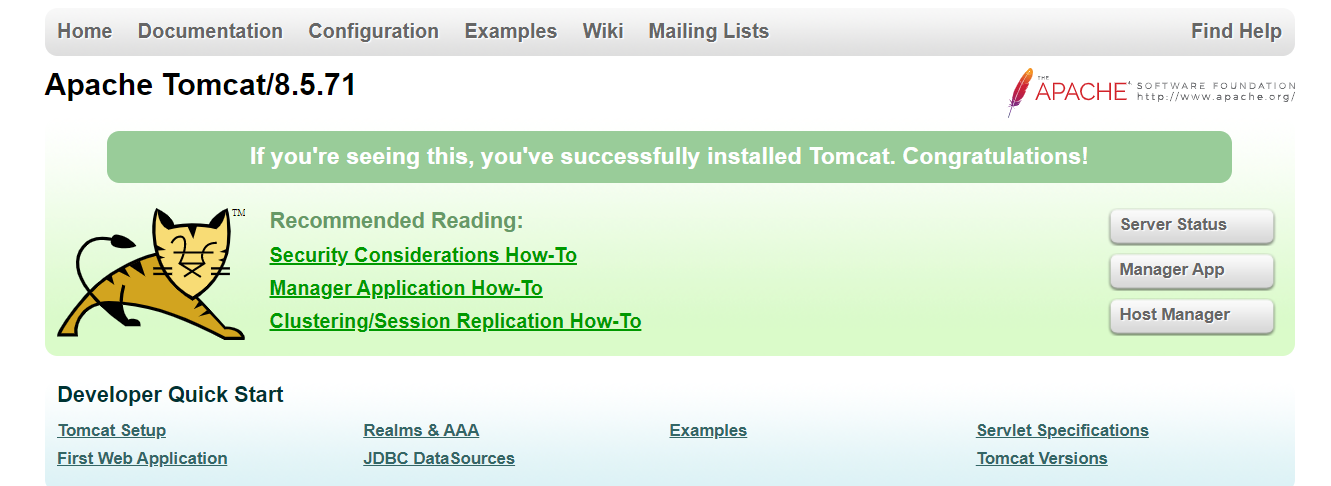1331x486 pixels.
Task: Open Manager Application How-To link
Action: pos(406,288)
